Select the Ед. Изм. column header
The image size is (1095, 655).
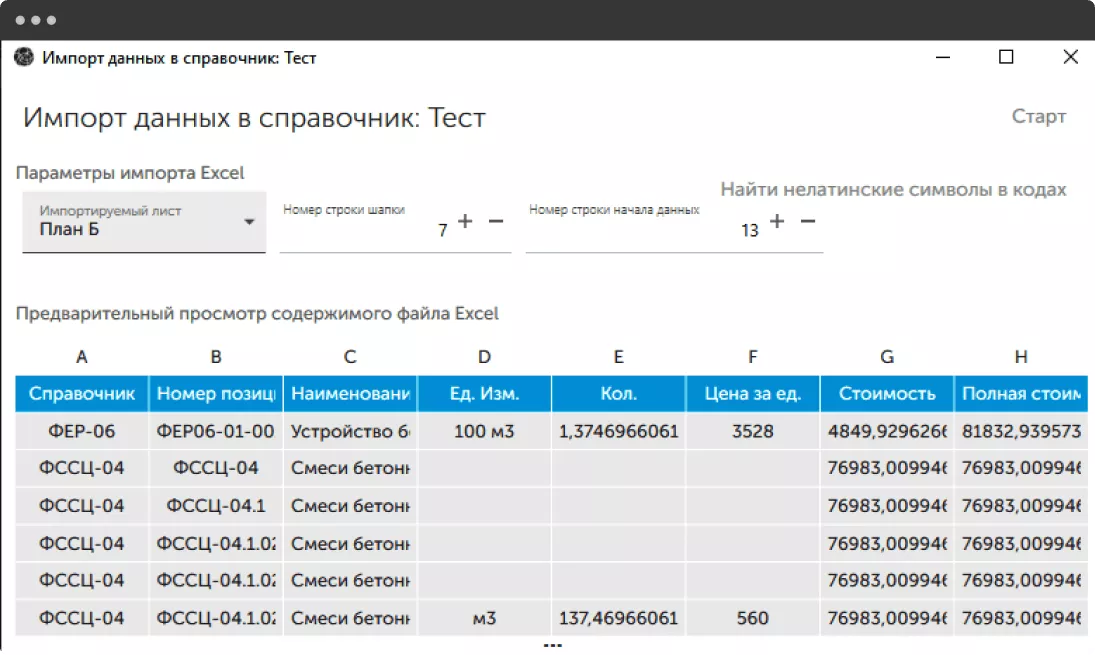(x=484, y=394)
